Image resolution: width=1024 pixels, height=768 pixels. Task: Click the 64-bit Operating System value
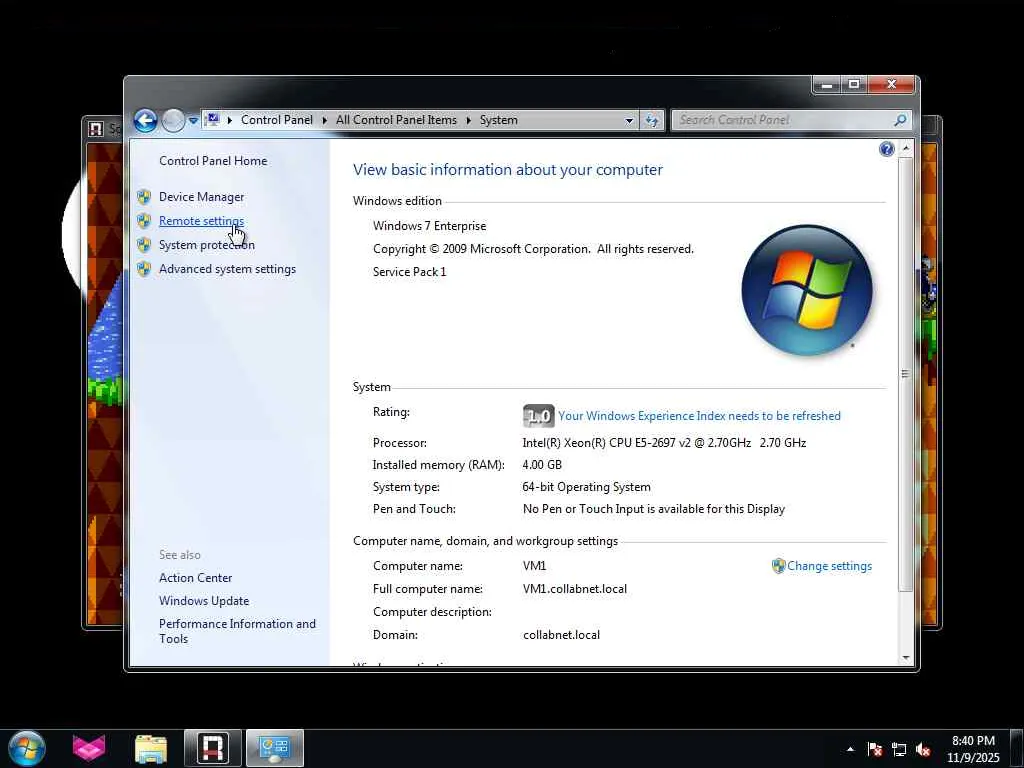tap(586, 487)
